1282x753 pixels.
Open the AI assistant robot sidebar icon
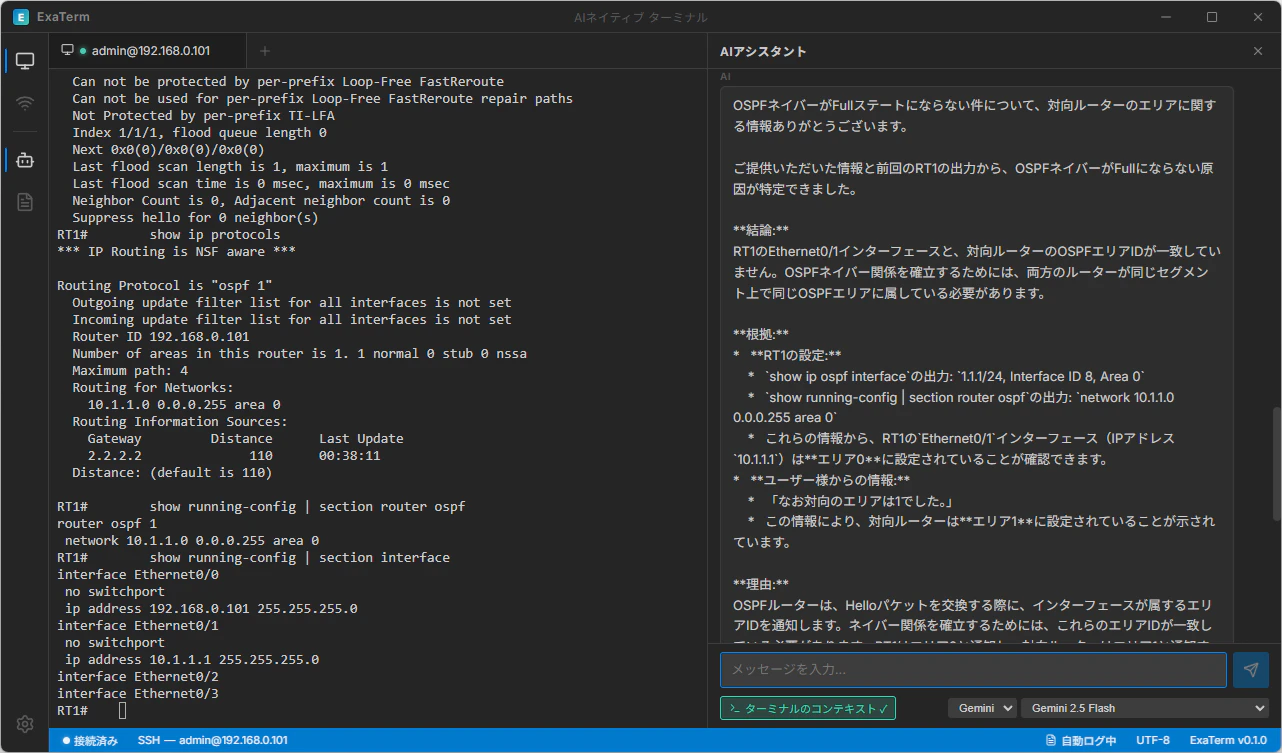coord(25,160)
